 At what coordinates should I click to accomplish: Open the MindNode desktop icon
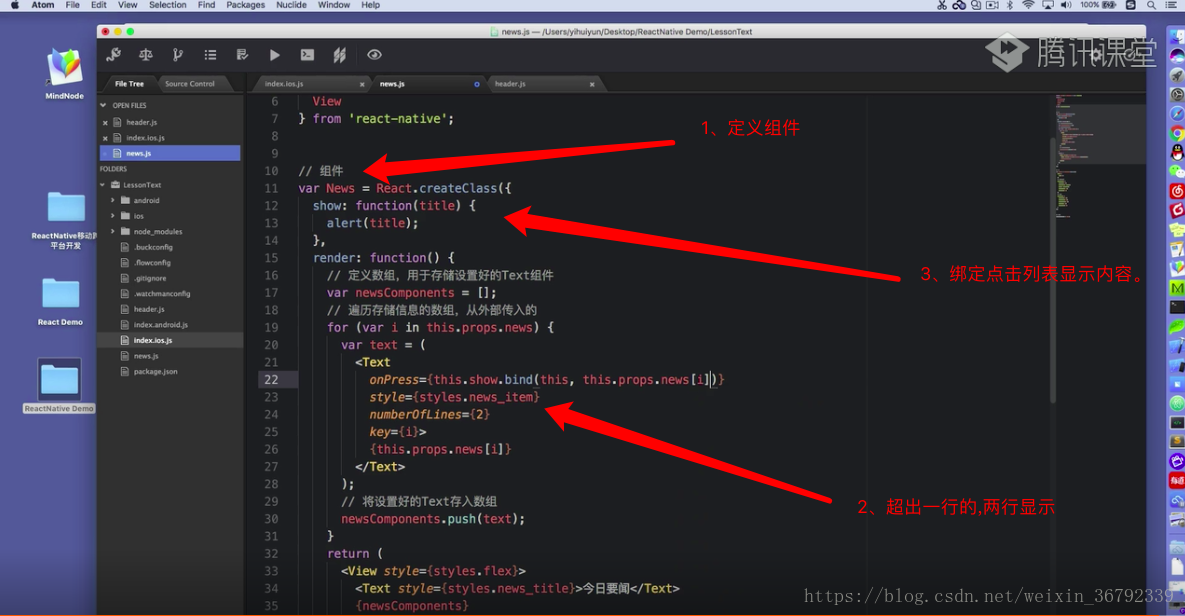(65, 73)
